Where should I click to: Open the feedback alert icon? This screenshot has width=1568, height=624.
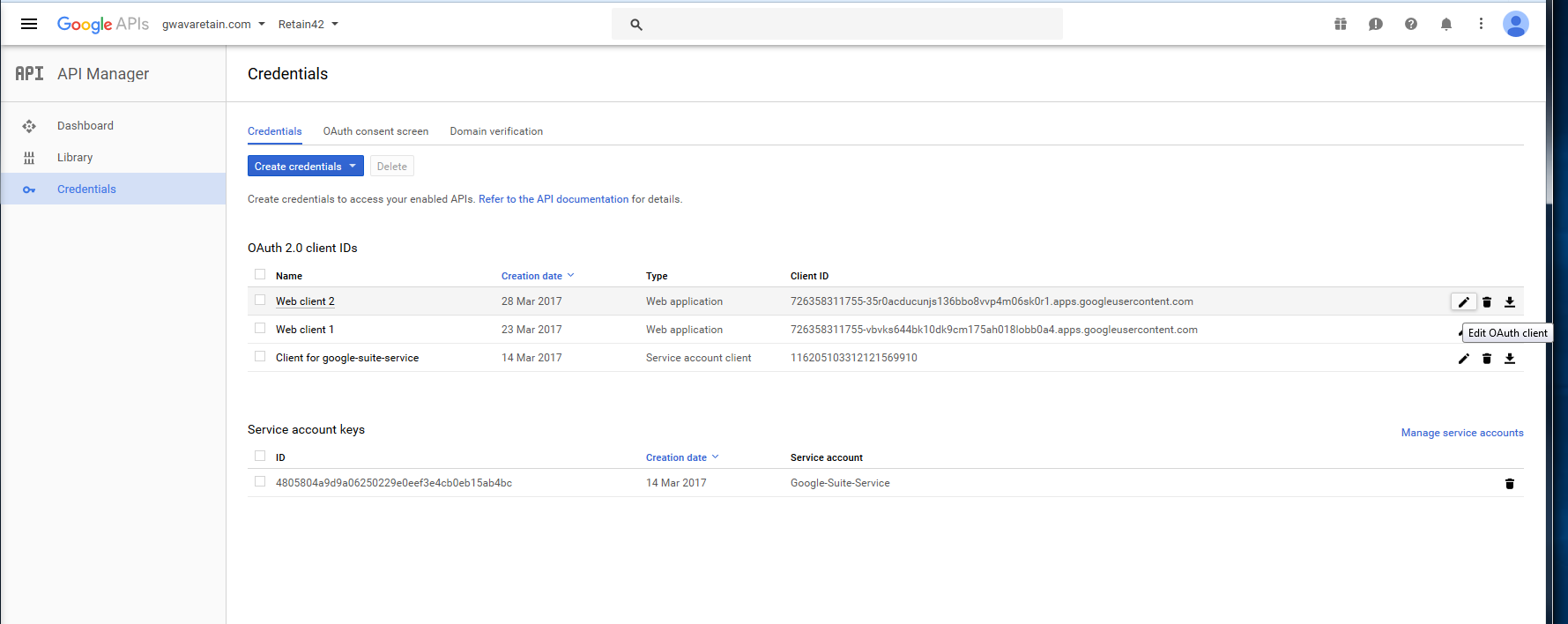click(x=1376, y=24)
